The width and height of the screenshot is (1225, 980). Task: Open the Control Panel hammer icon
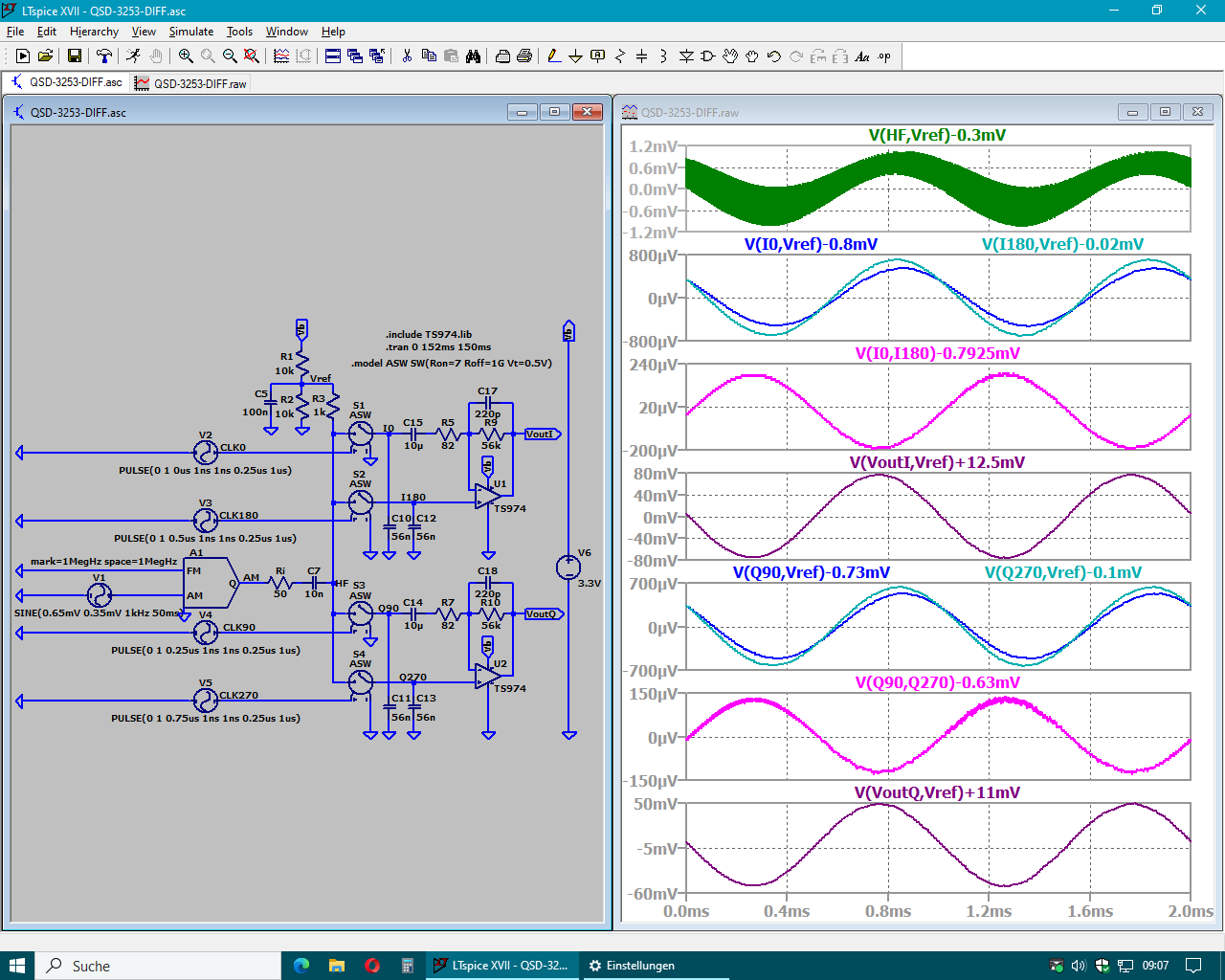pos(104,56)
